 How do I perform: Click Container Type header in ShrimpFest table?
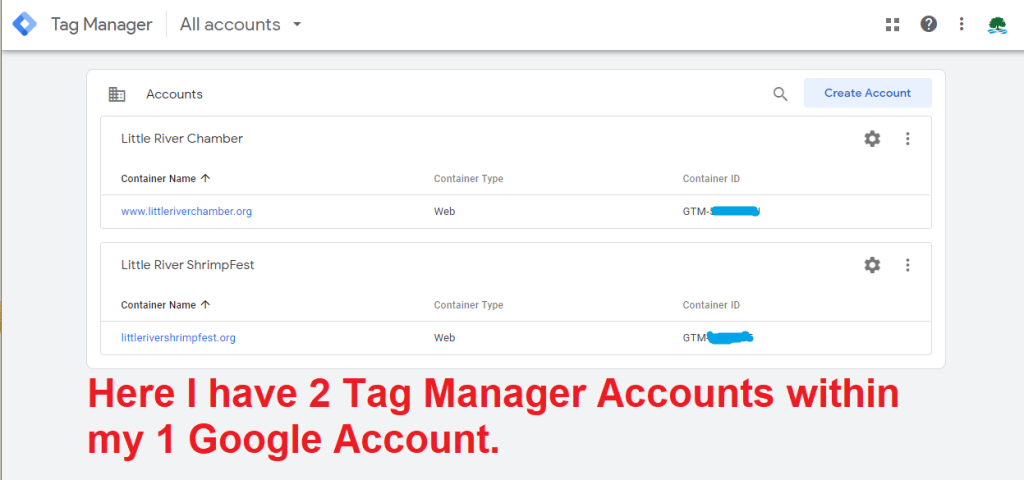(468, 305)
